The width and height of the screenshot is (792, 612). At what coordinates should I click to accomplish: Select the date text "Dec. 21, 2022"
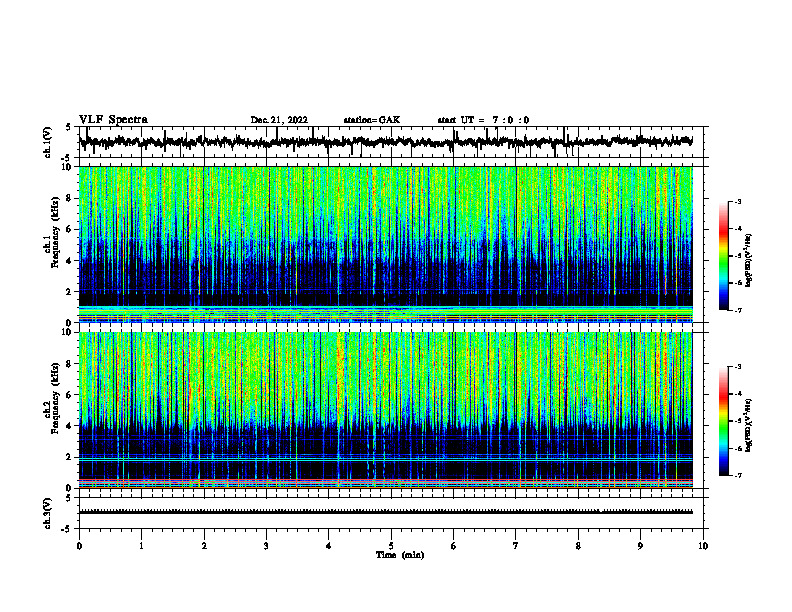click(x=279, y=120)
